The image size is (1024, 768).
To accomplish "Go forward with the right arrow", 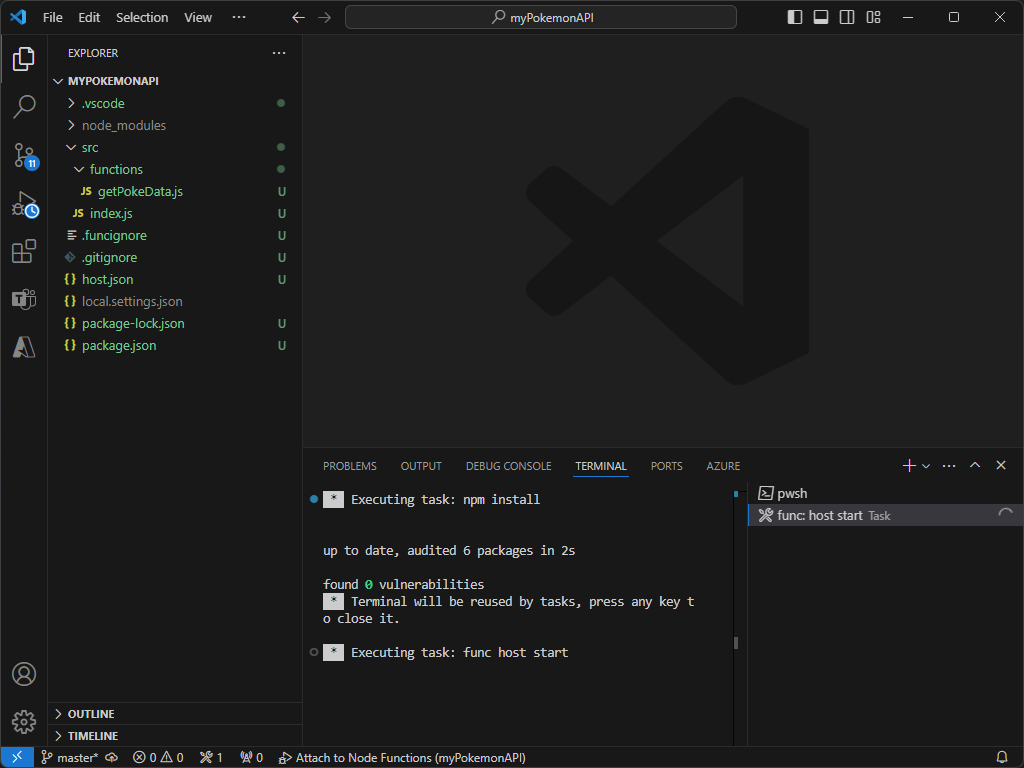I will click(x=325, y=18).
